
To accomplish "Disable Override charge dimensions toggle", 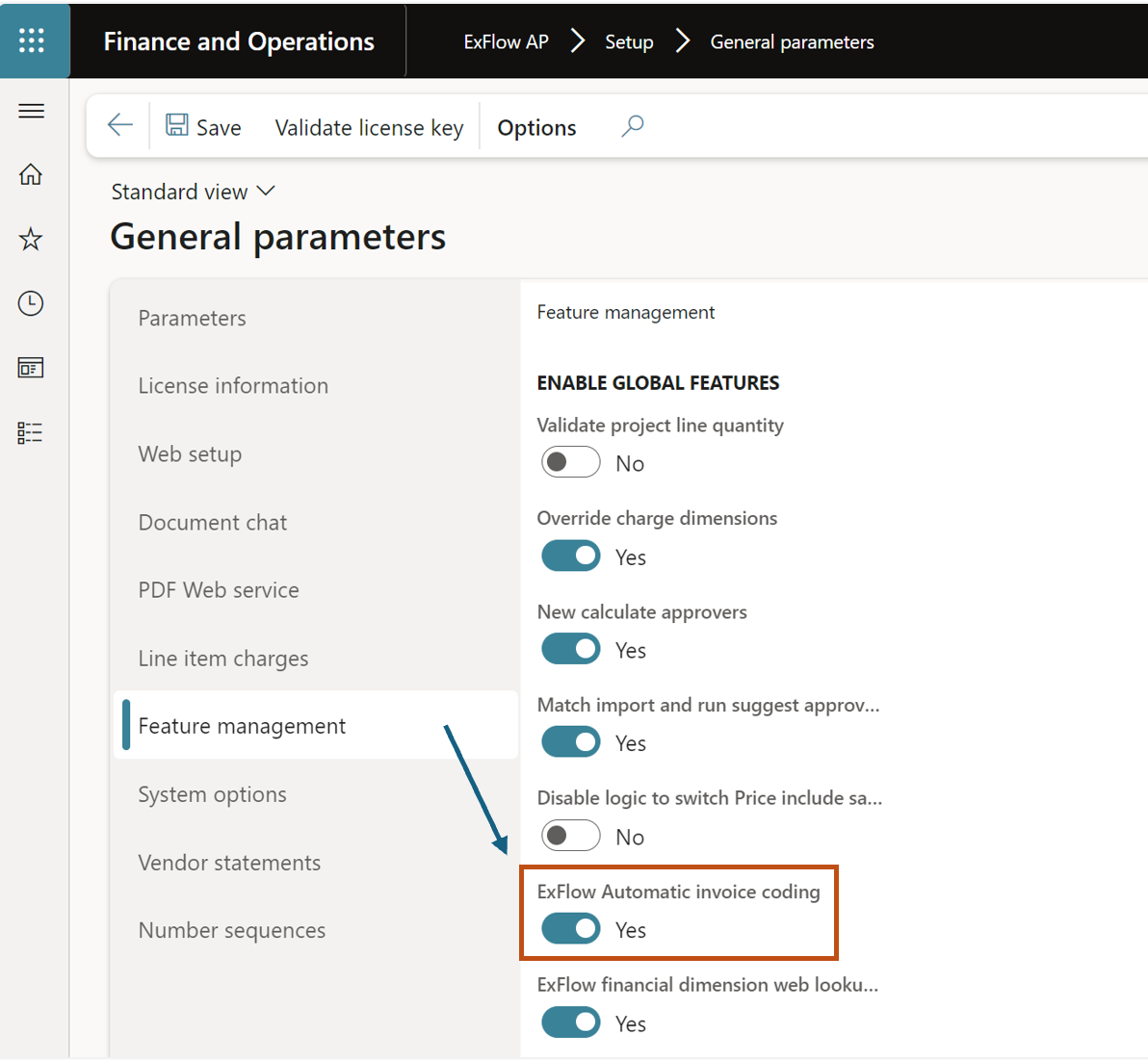I will 570,556.
